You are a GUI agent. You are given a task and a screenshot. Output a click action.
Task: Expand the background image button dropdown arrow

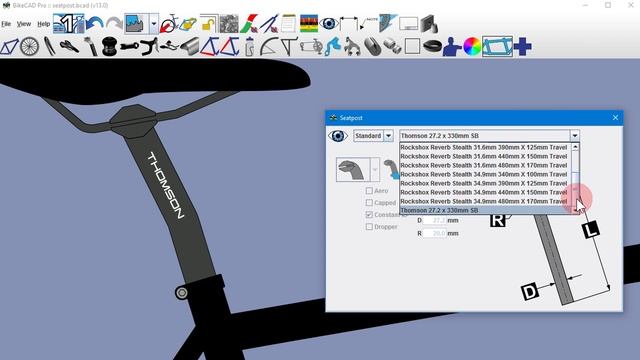tap(153, 24)
